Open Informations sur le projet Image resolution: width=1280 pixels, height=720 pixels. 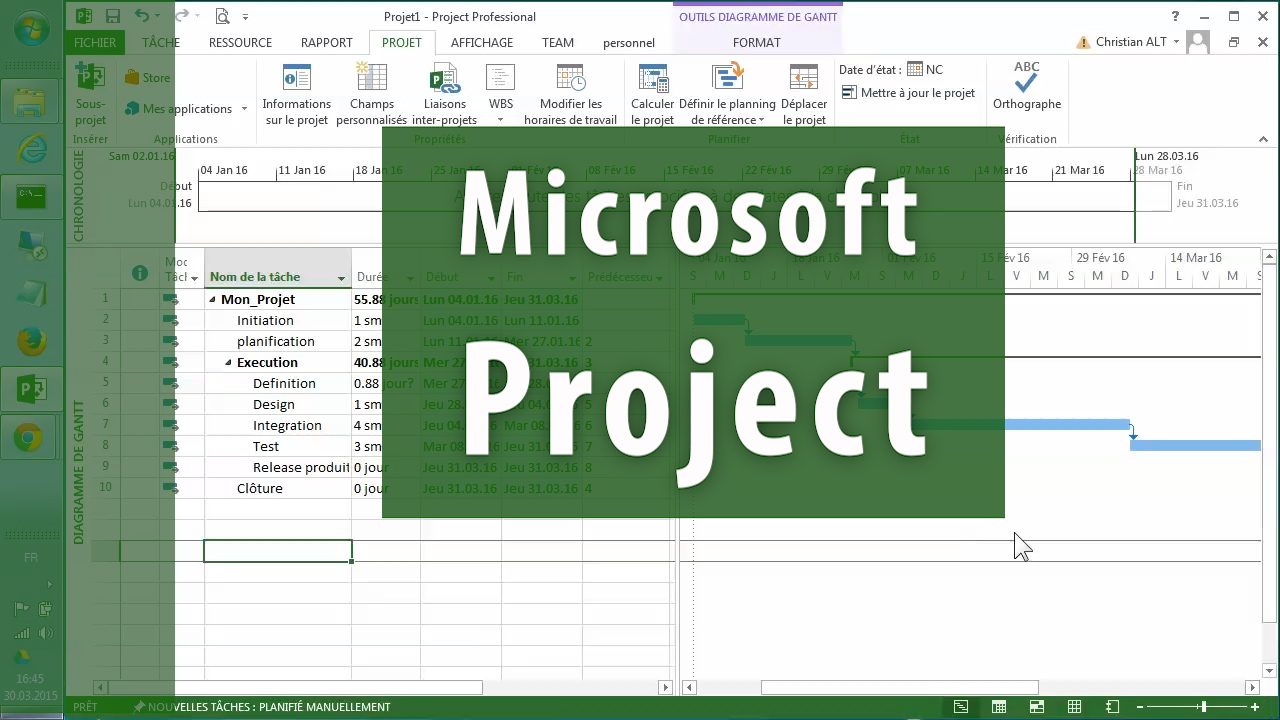(x=296, y=94)
